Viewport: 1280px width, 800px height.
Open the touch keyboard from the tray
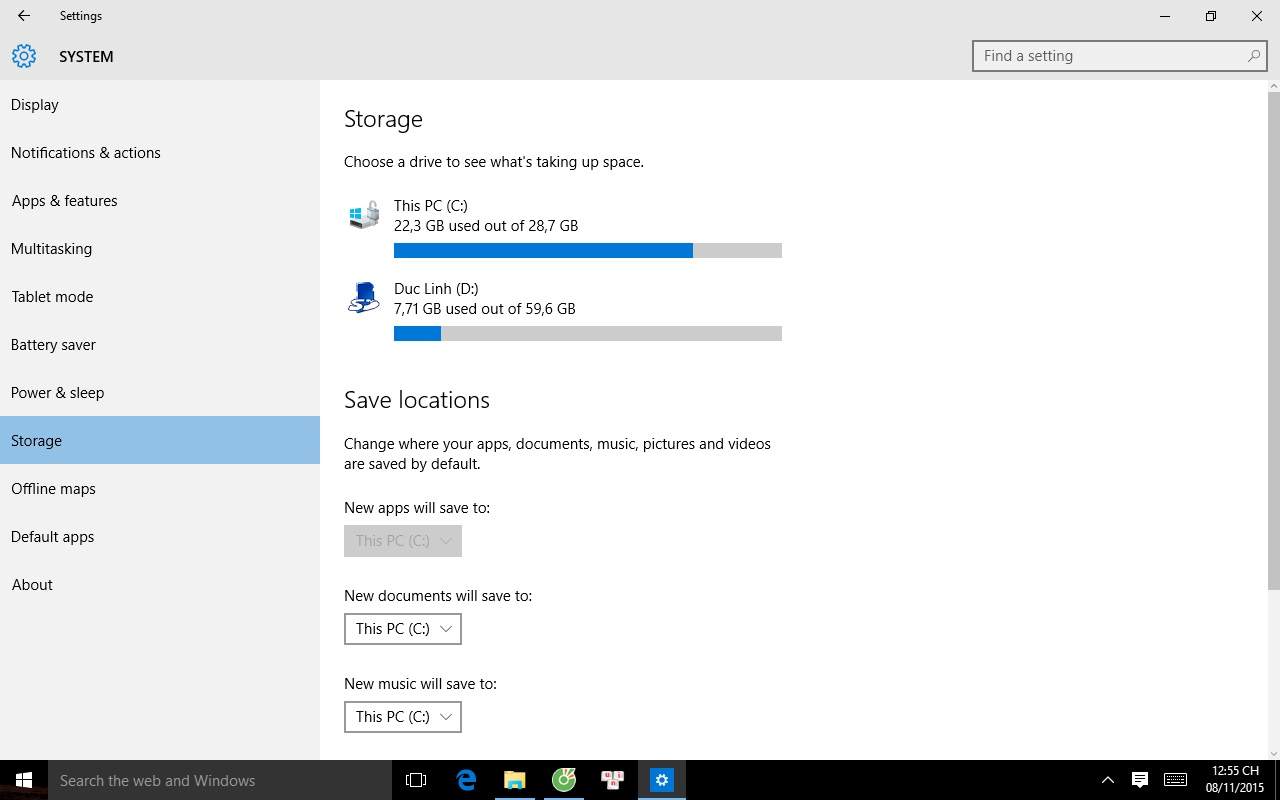pyautogui.click(x=1176, y=780)
